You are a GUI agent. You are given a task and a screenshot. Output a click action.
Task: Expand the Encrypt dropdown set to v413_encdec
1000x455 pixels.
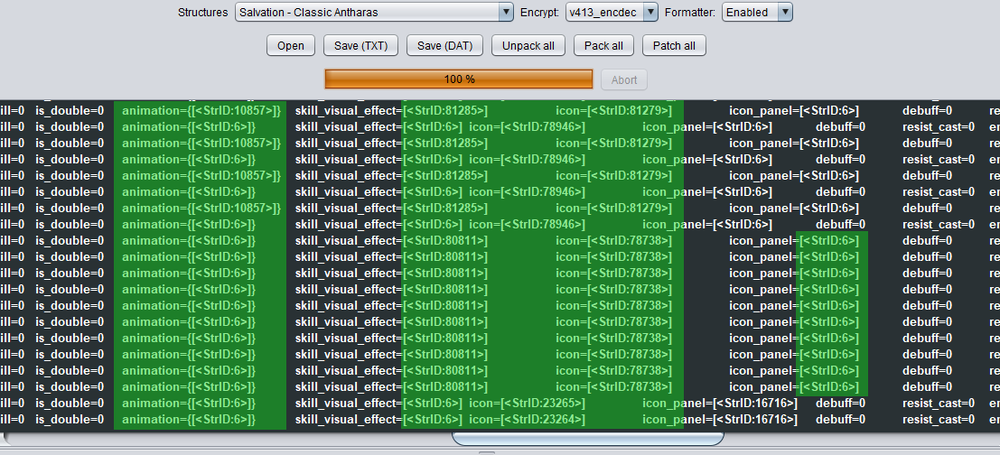point(610,12)
